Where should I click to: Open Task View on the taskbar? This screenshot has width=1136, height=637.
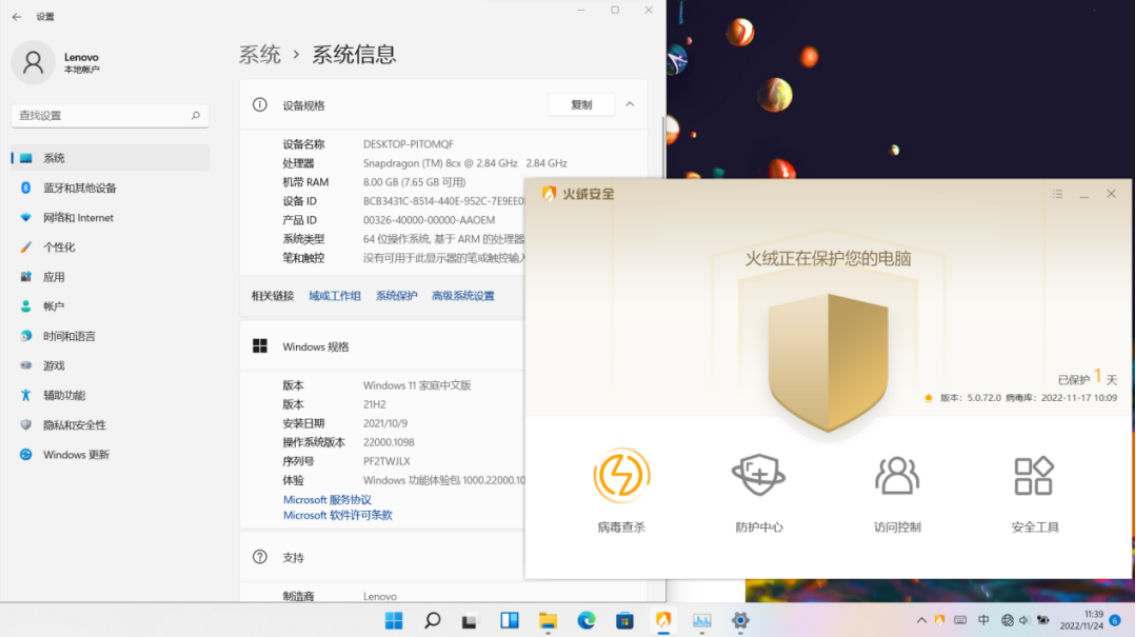tap(470, 620)
